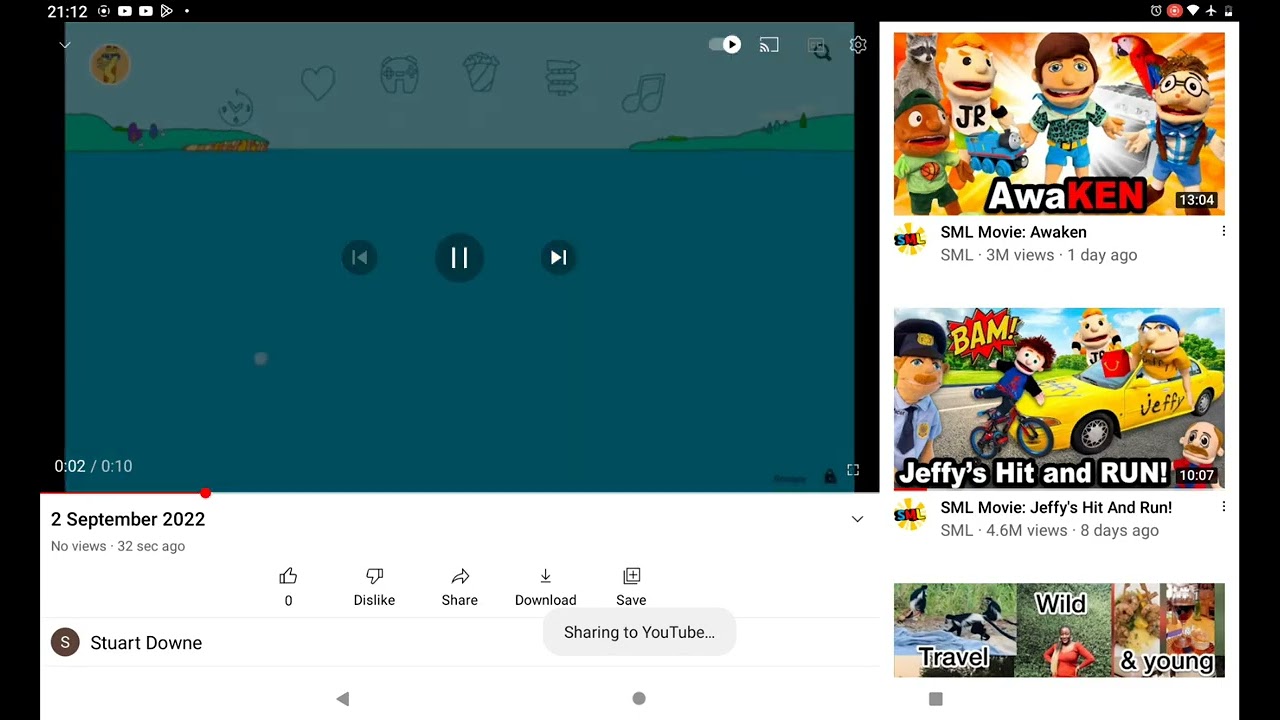
Task: Save the video to a playlist
Action: point(631,587)
